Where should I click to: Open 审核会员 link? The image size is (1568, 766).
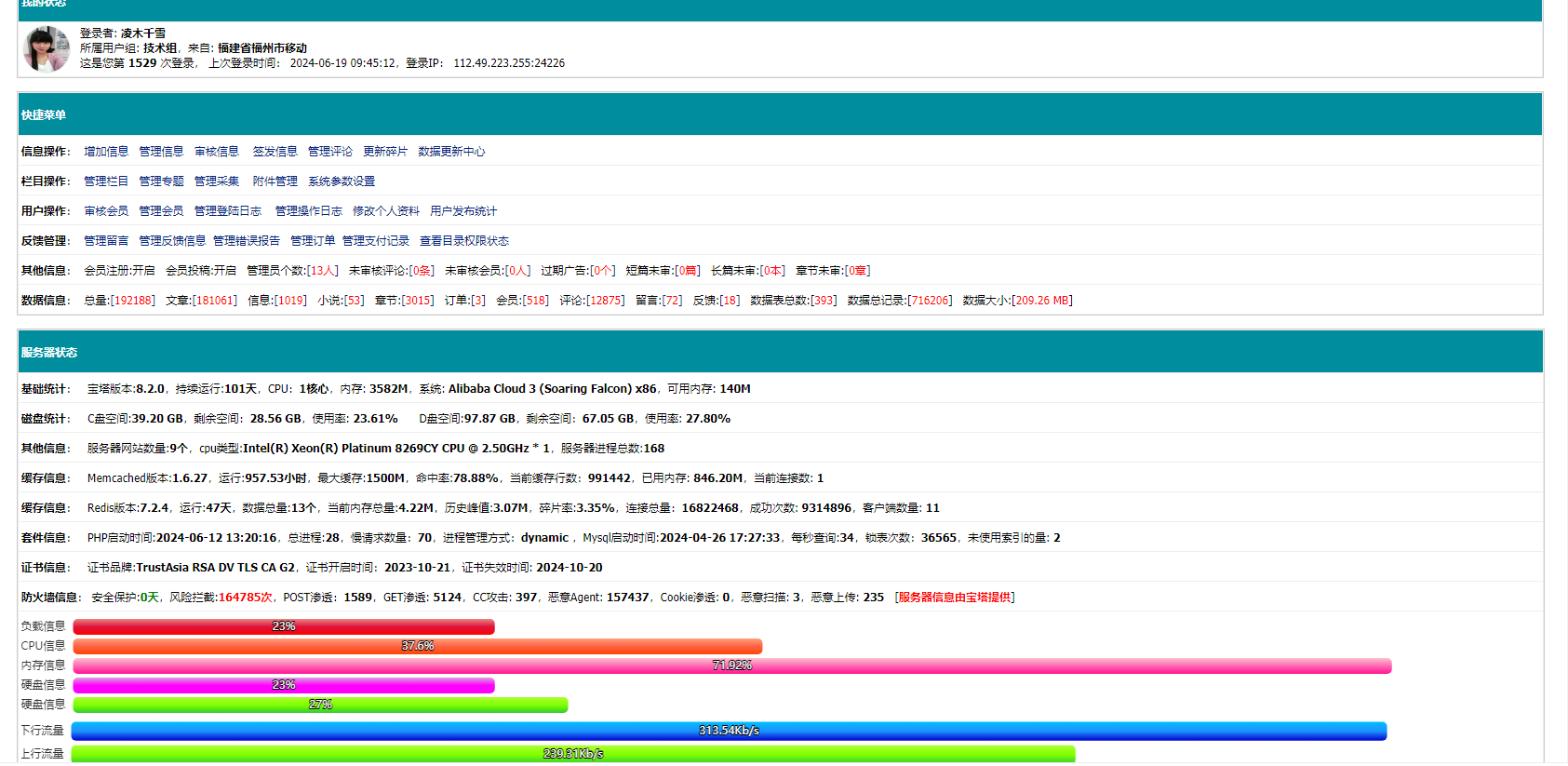point(106,211)
